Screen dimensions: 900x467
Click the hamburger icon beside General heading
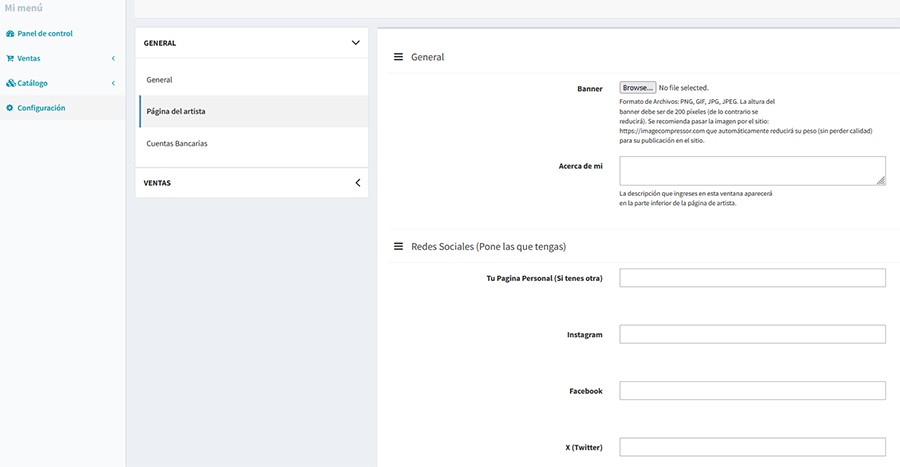pyautogui.click(x=398, y=57)
